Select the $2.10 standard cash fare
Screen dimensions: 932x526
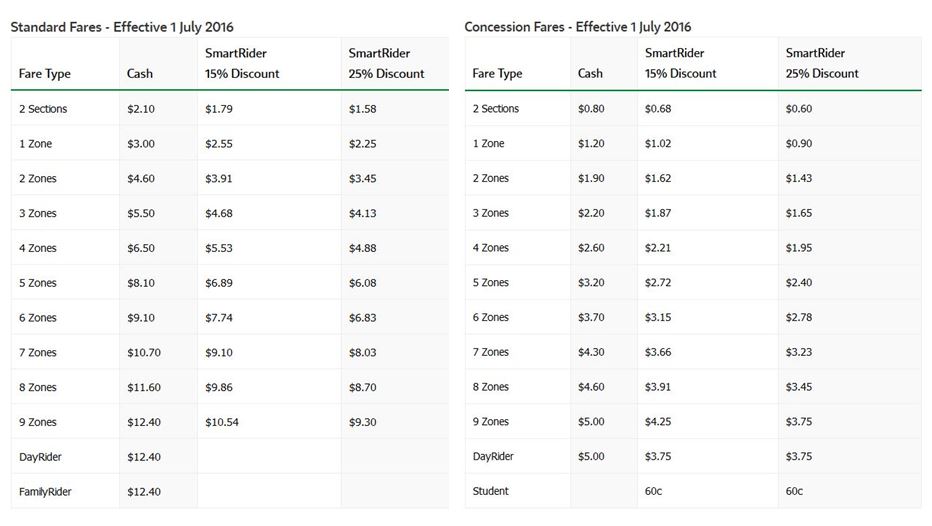(x=141, y=109)
